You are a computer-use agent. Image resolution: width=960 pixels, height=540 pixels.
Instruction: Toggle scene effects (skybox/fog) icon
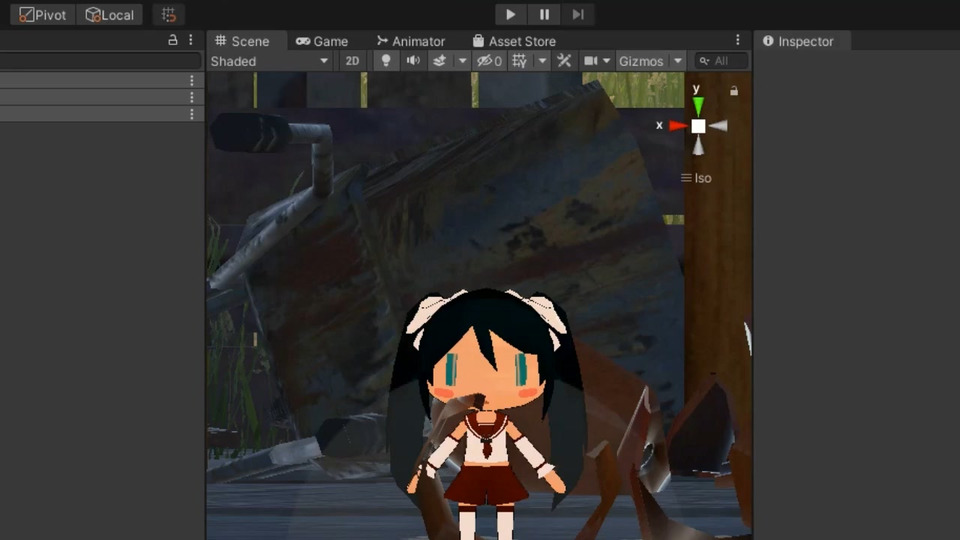[440, 61]
